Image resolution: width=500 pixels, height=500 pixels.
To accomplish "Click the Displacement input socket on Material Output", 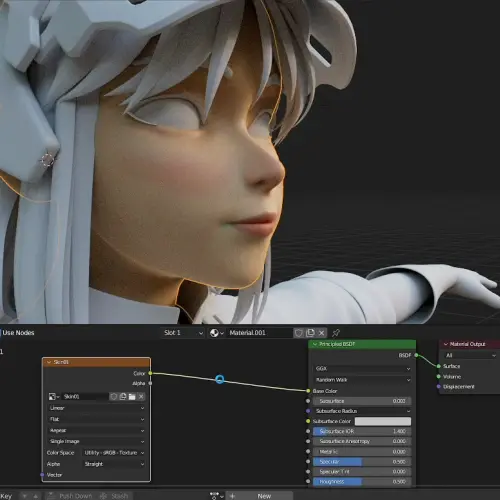I will pyautogui.click(x=439, y=386).
